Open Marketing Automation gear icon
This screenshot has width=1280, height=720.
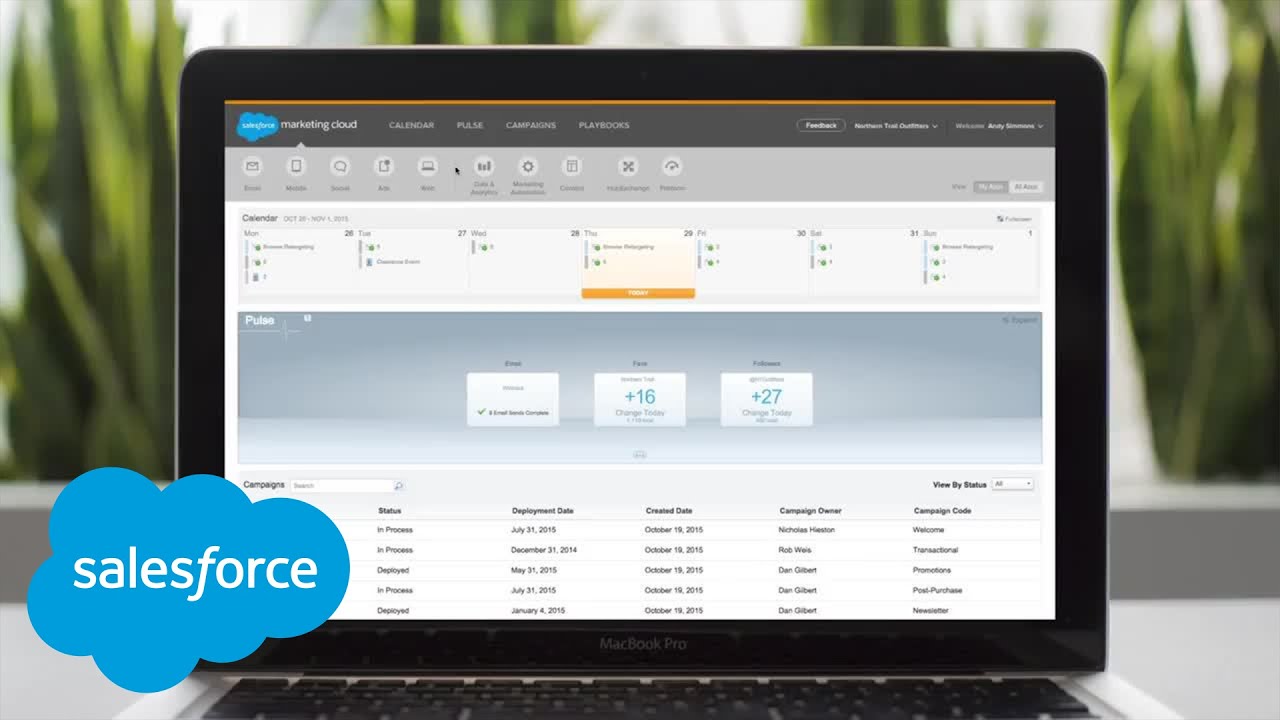(528, 167)
